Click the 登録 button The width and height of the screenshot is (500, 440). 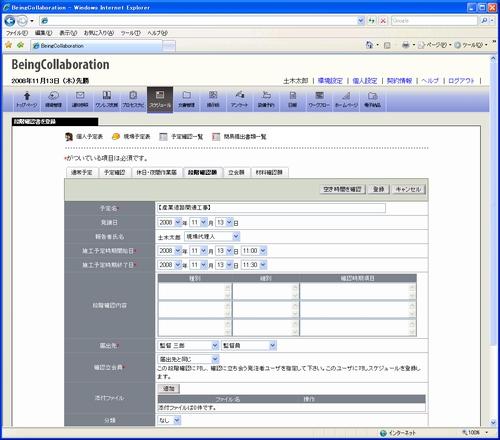(378, 189)
